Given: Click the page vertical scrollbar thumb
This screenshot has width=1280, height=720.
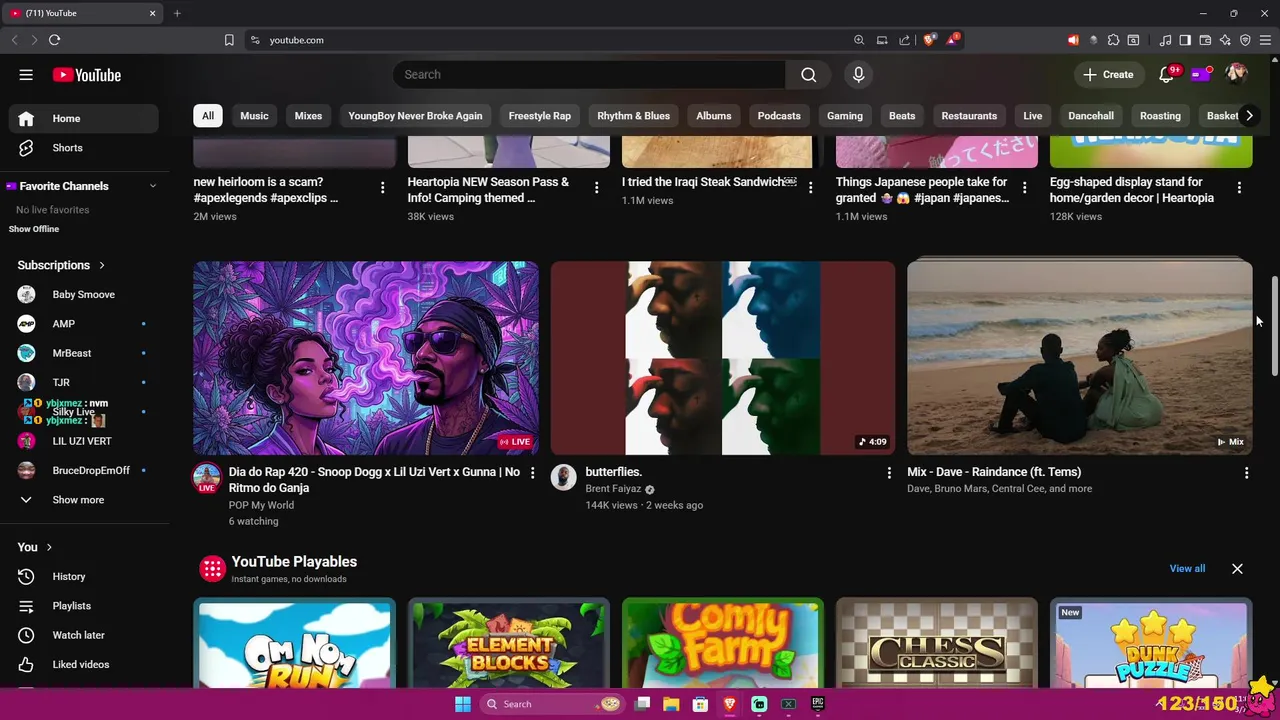Looking at the screenshot, I should click(x=1274, y=326).
